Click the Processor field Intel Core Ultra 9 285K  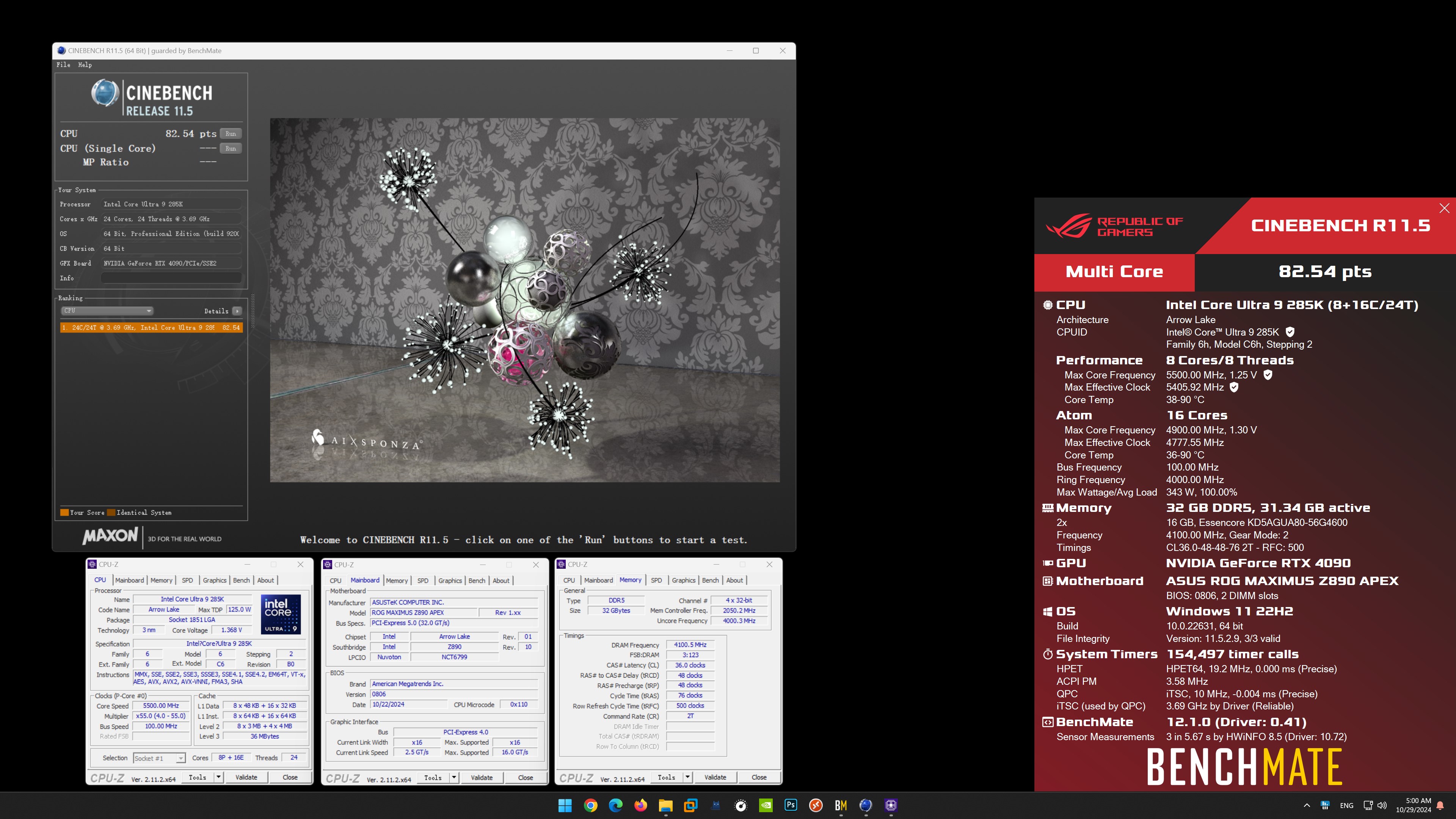171,204
